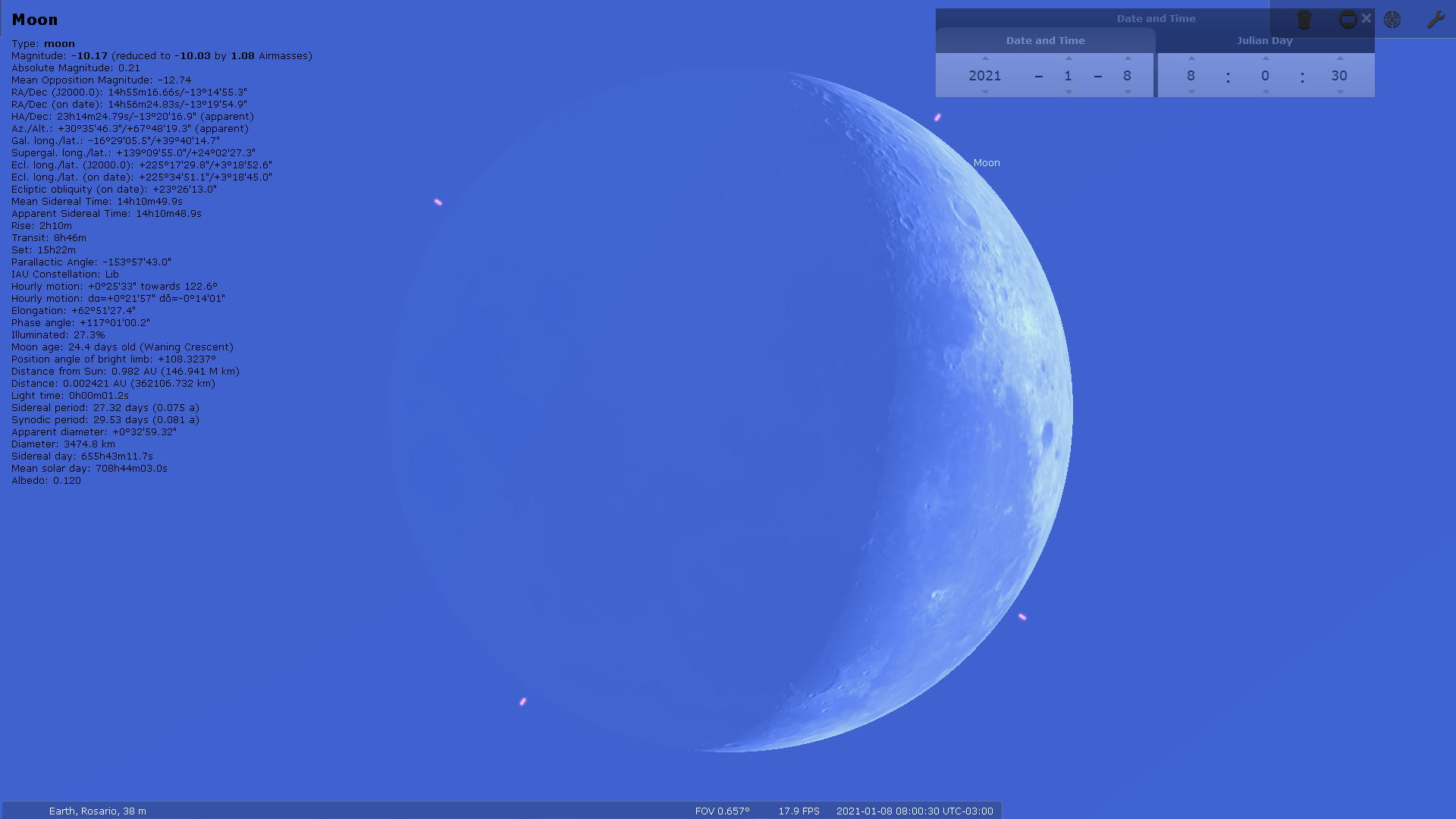
Task: Increment the month with the up arrow
Action: click(x=1068, y=58)
